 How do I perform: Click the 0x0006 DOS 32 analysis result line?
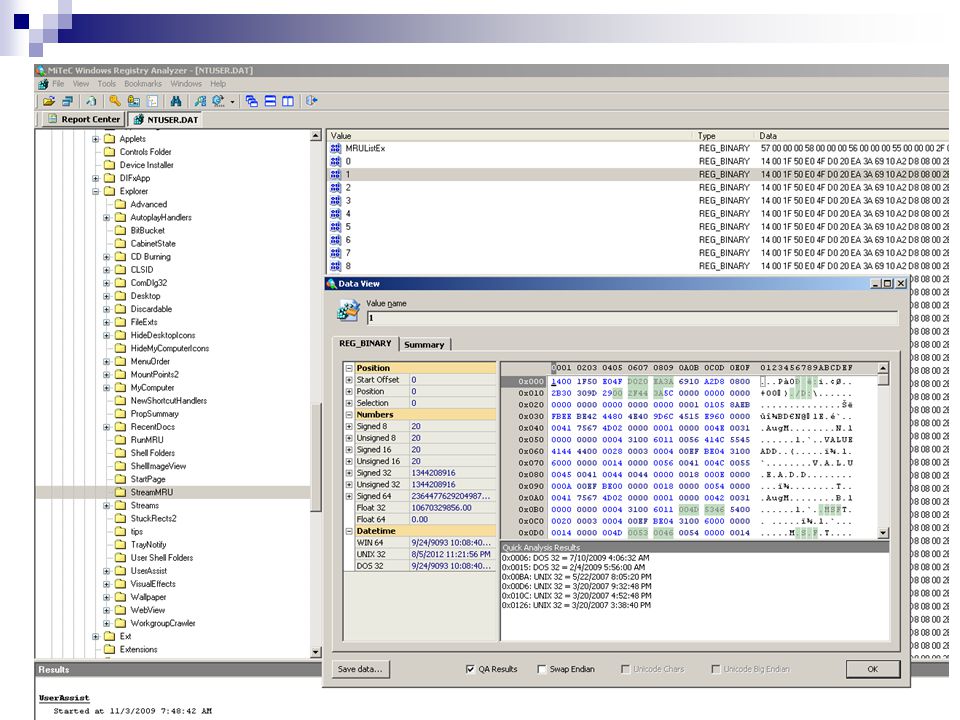click(x=576, y=558)
